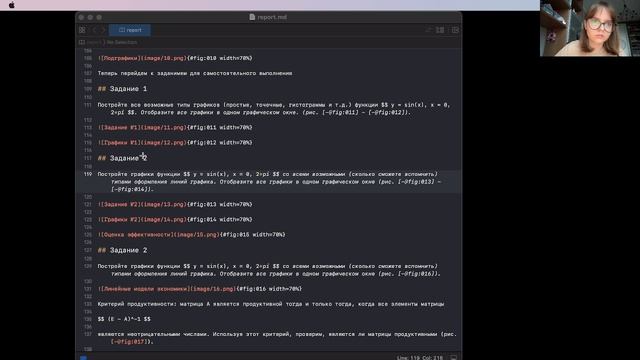Go back with the left chevron
The height and width of the screenshot is (360, 640).
(95, 30)
